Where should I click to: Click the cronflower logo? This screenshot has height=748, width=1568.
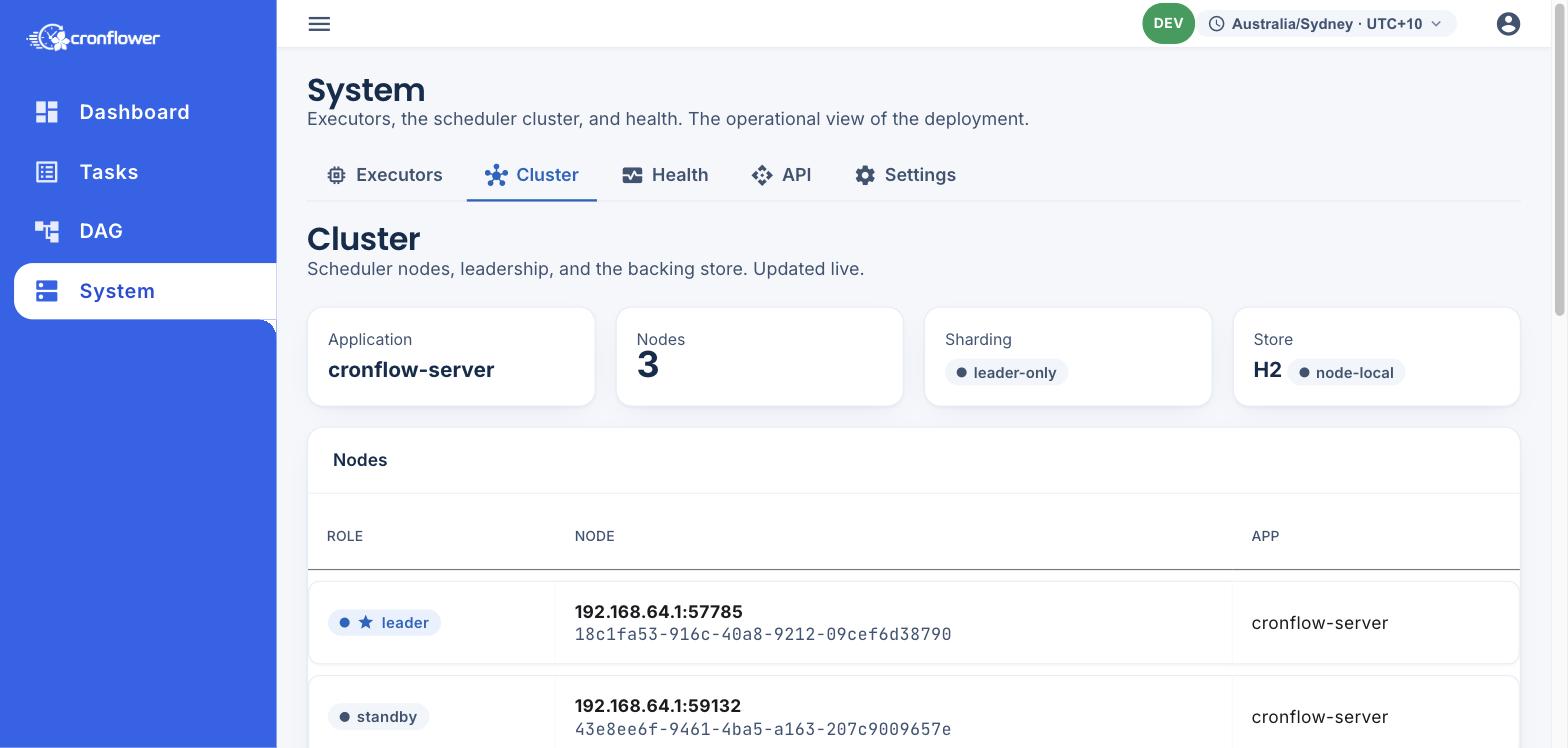point(93,38)
